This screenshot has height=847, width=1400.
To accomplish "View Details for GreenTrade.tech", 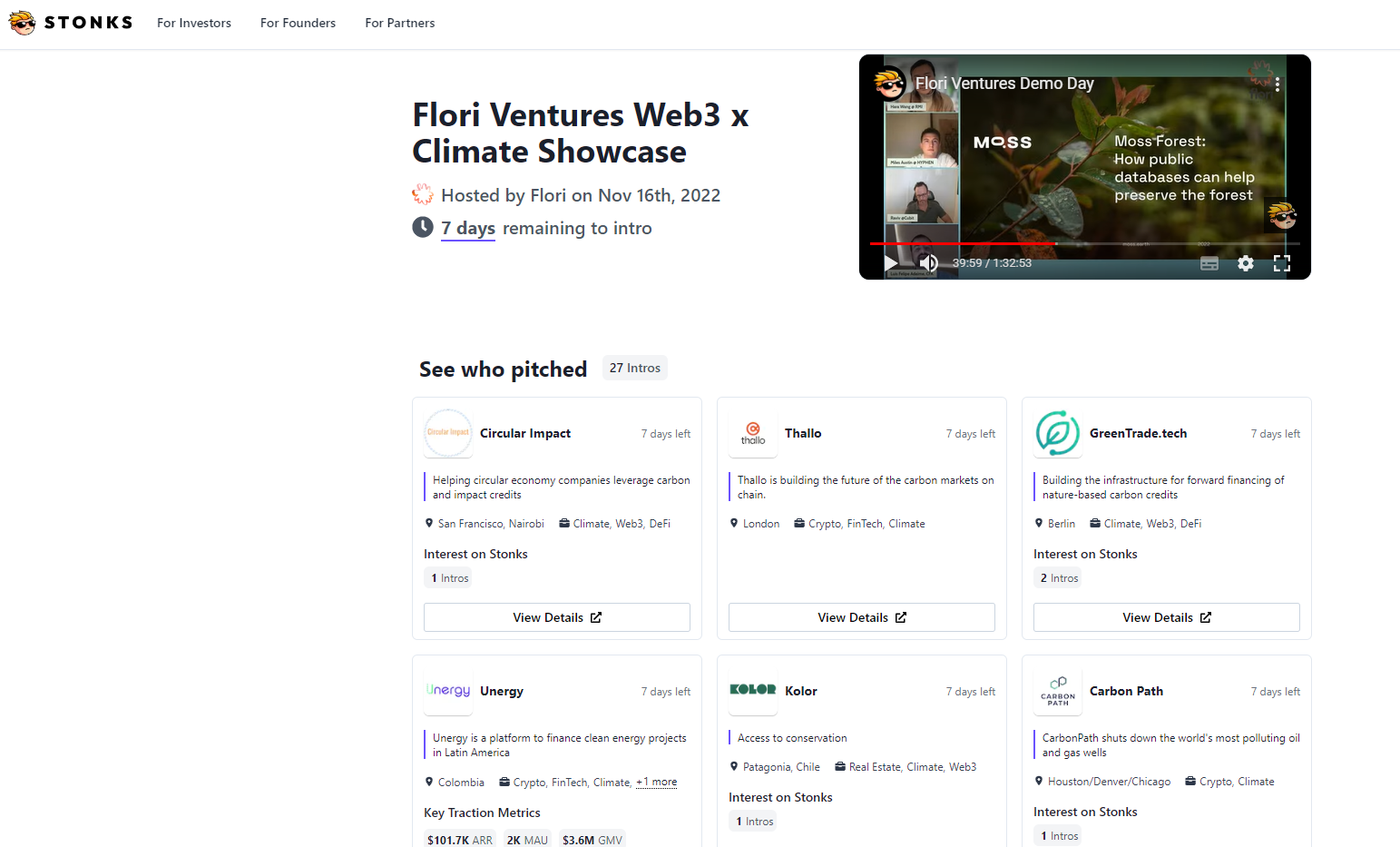I will pyautogui.click(x=1167, y=617).
